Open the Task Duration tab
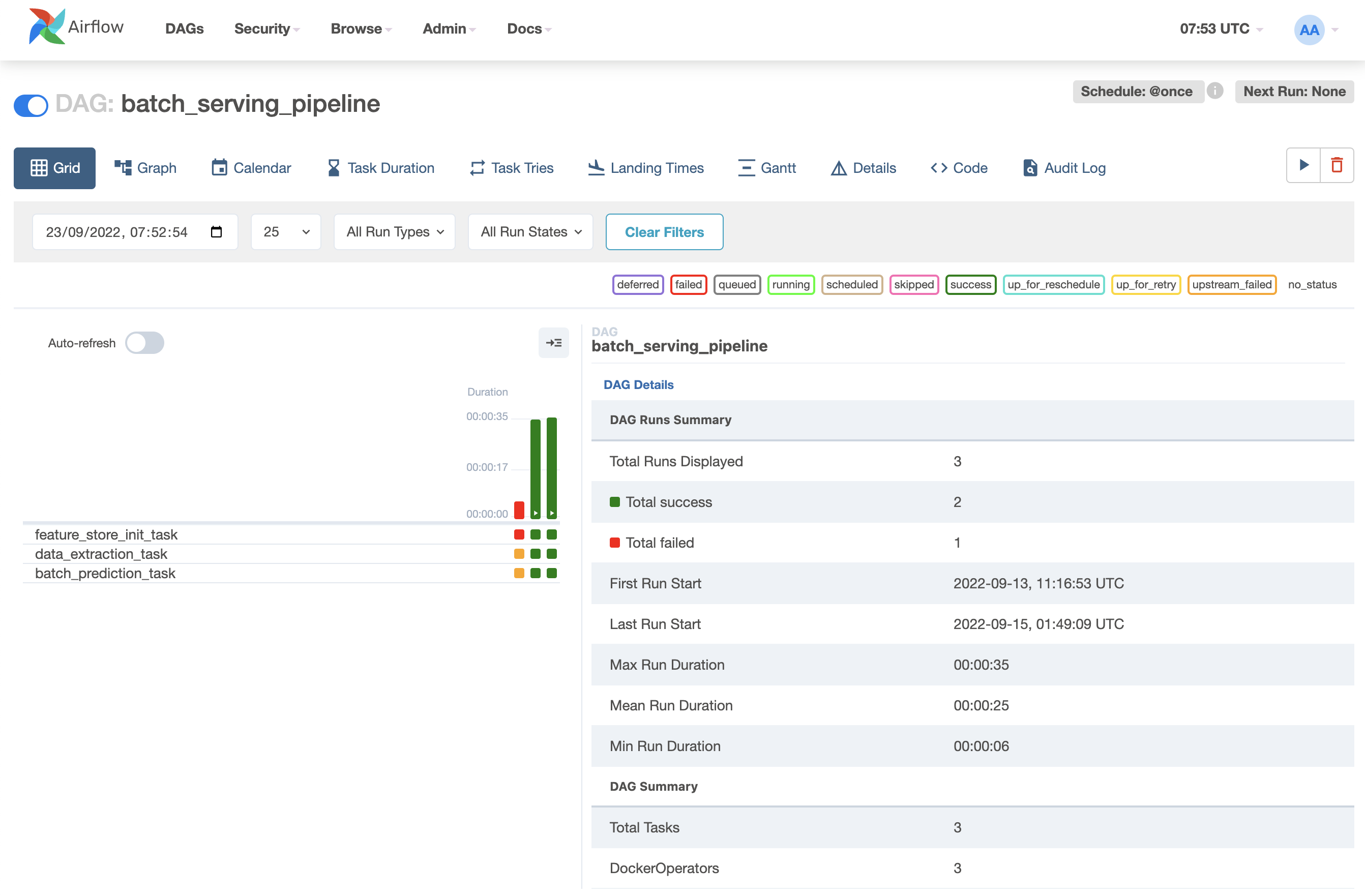Image resolution: width=1365 pixels, height=896 pixels. 380,167
